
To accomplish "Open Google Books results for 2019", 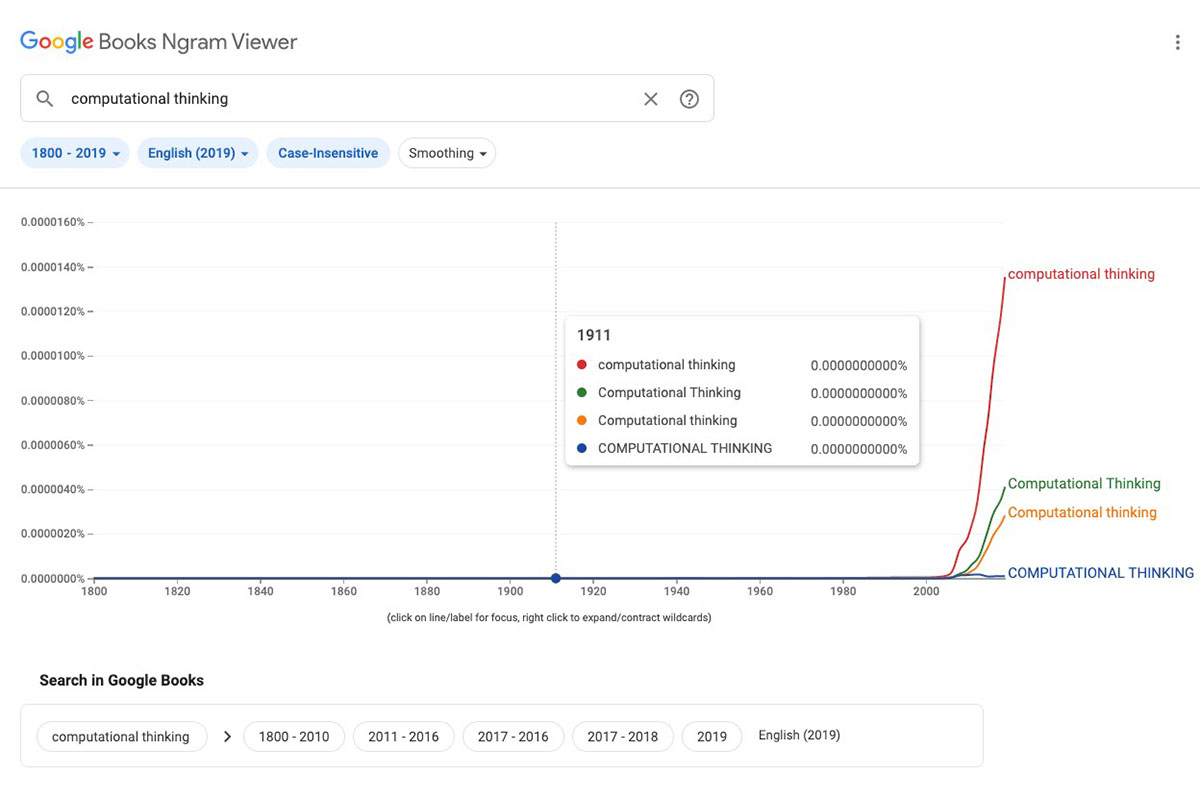I will click(712, 737).
